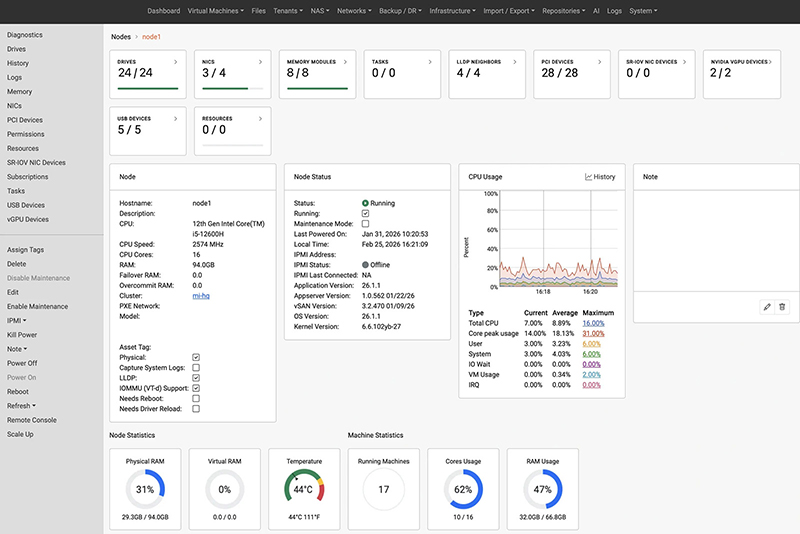Enable Capture System Logs checkbox
The width and height of the screenshot is (800, 534).
[x=196, y=368]
